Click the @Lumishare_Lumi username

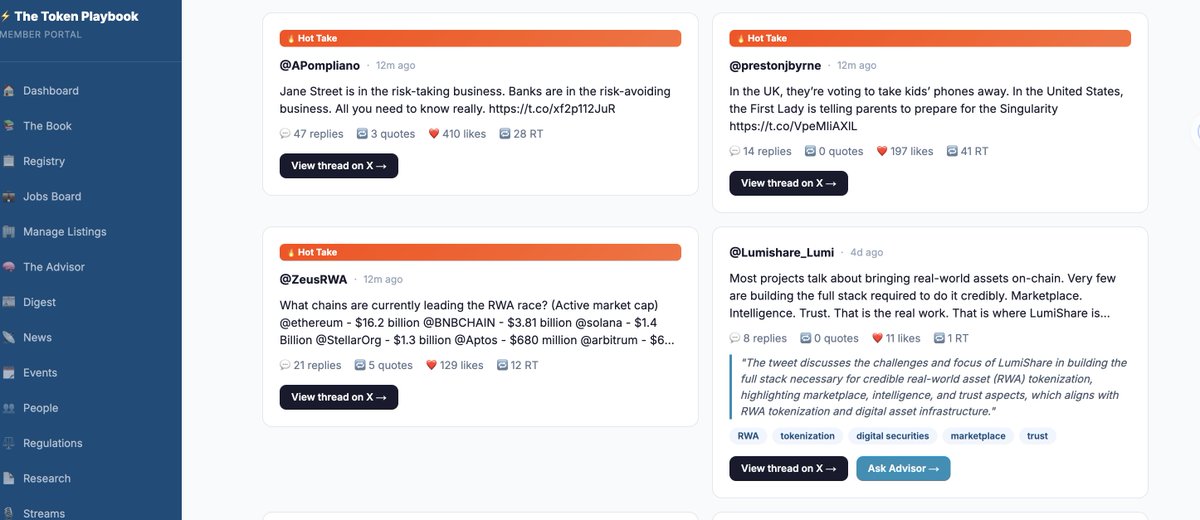point(781,252)
